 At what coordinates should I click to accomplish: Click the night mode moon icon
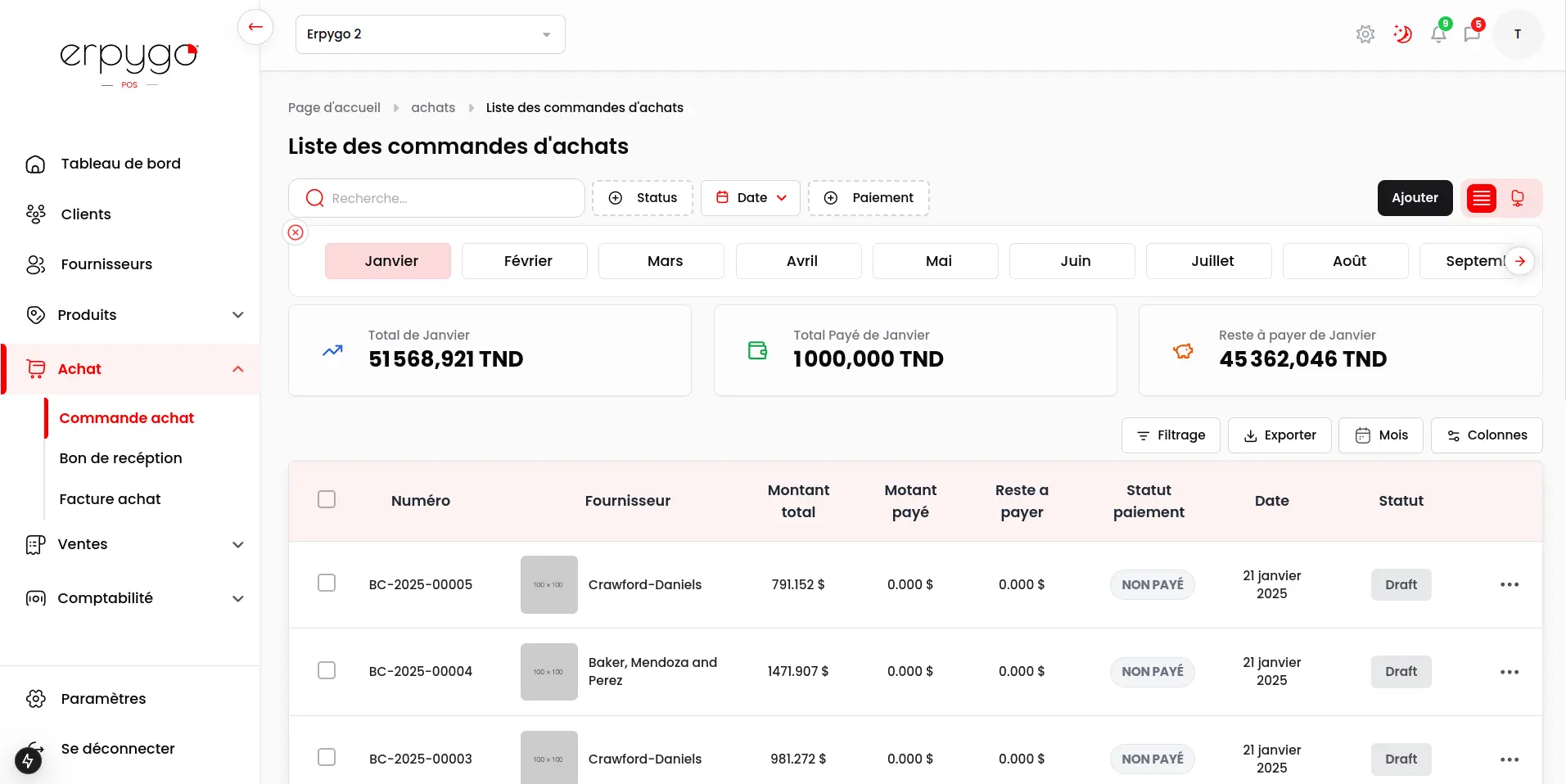coord(1402,34)
